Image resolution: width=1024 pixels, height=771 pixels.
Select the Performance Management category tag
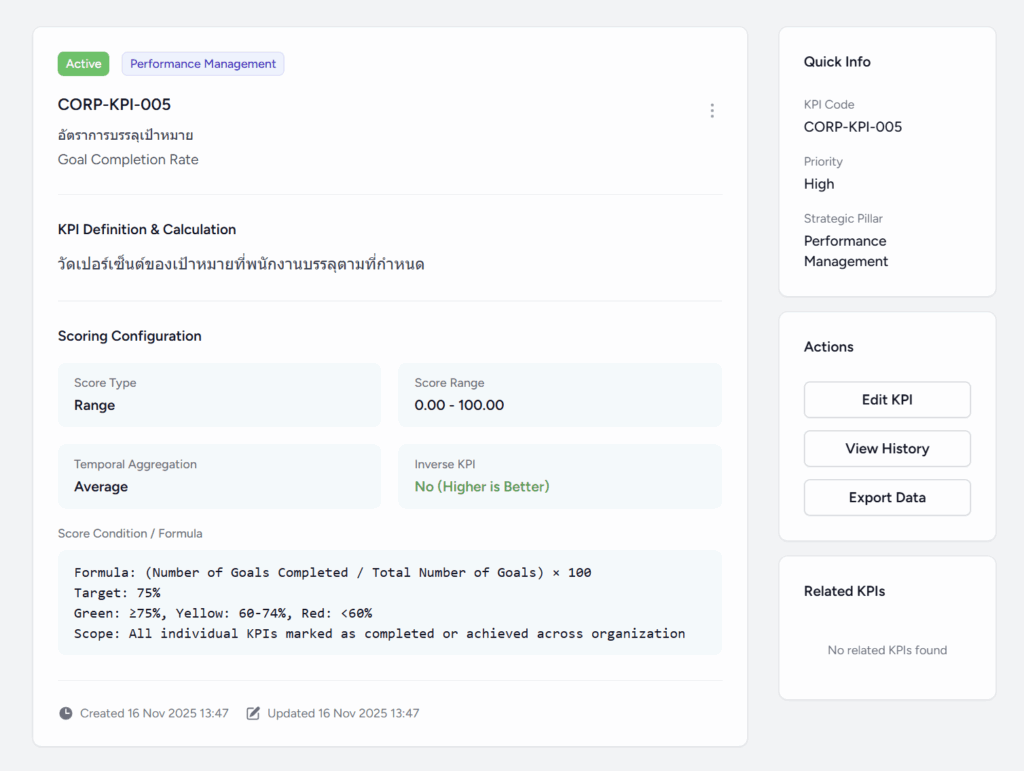203,64
